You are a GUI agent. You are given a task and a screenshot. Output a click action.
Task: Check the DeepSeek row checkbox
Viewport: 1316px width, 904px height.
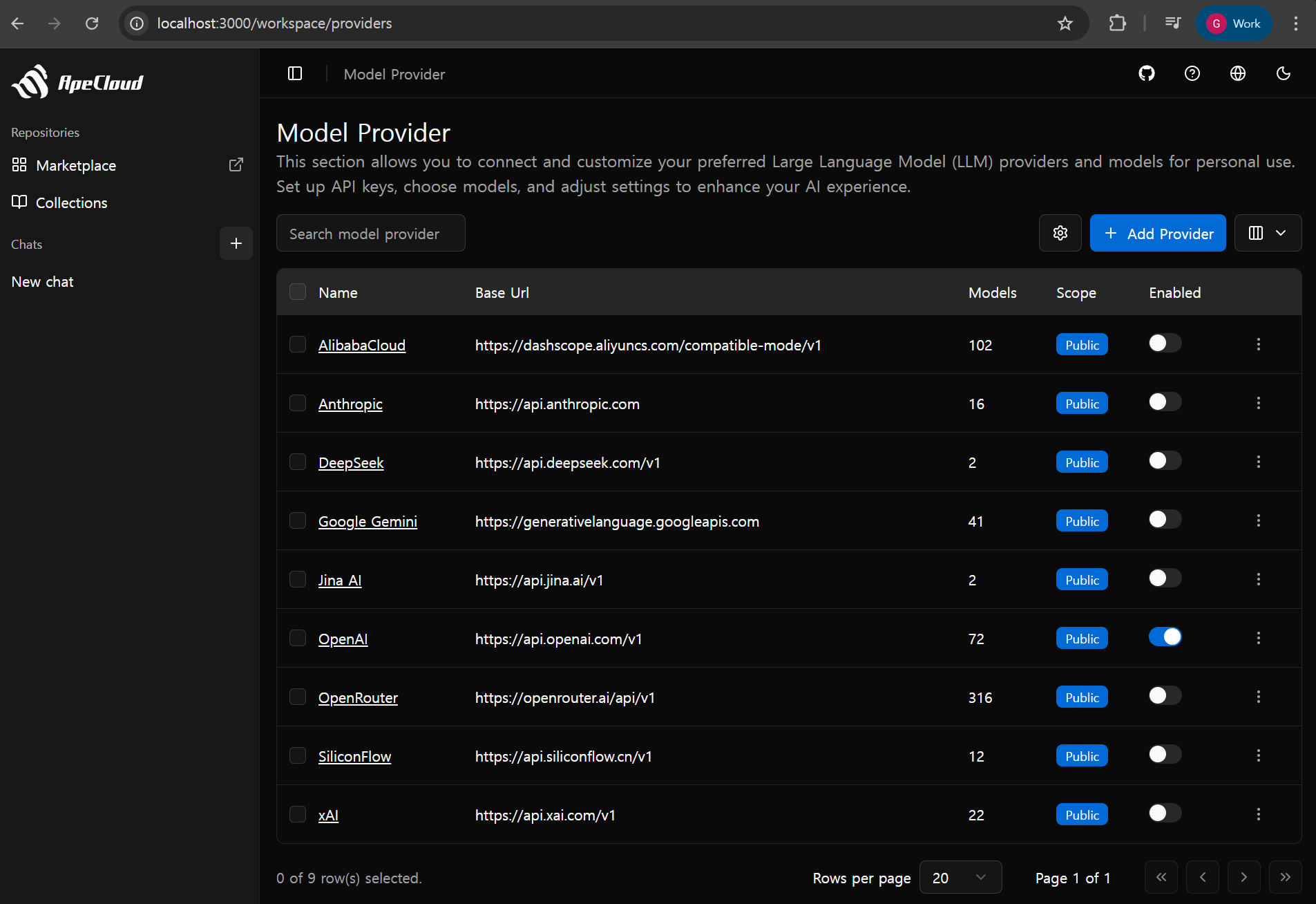(x=298, y=462)
